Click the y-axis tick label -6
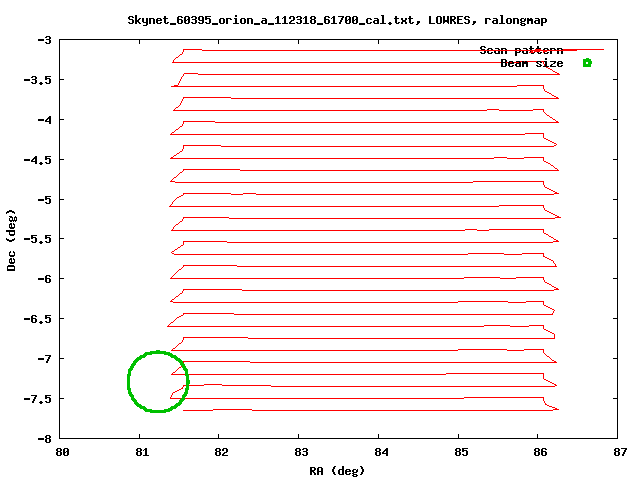The image size is (640, 480). 44,279
